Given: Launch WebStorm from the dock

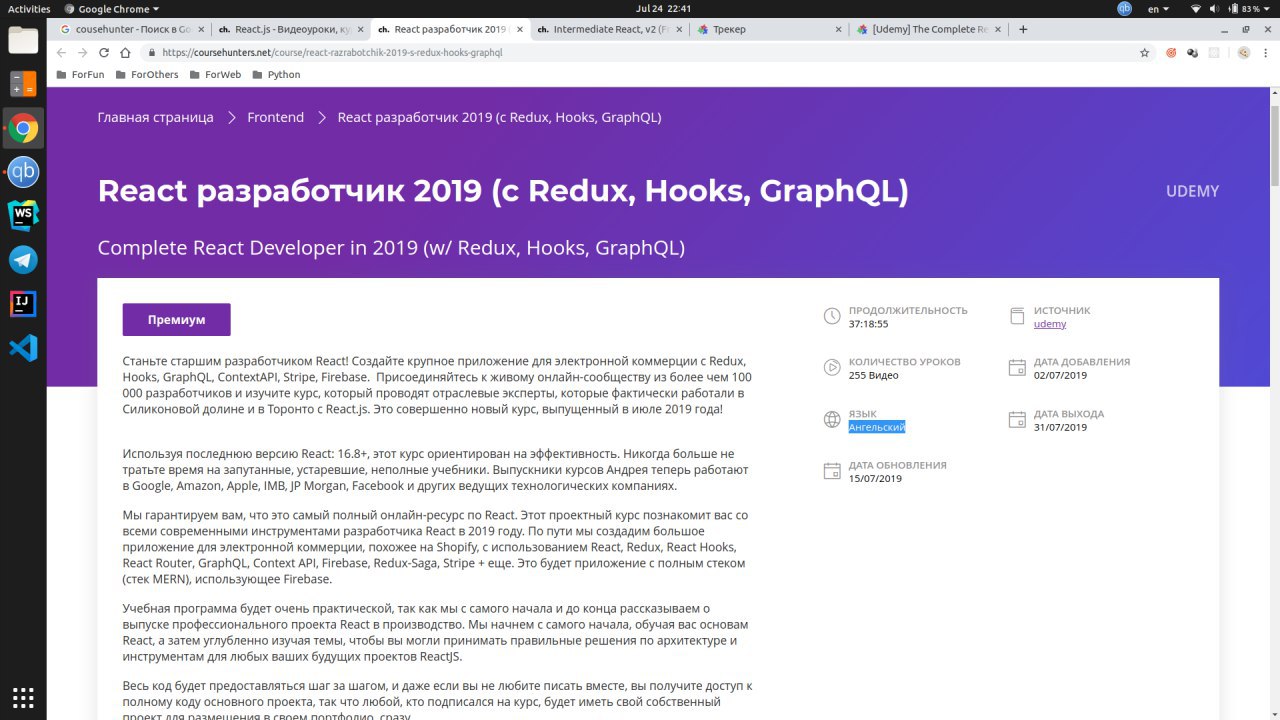Looking at the screenshot, I should click(x=23, y=215).
